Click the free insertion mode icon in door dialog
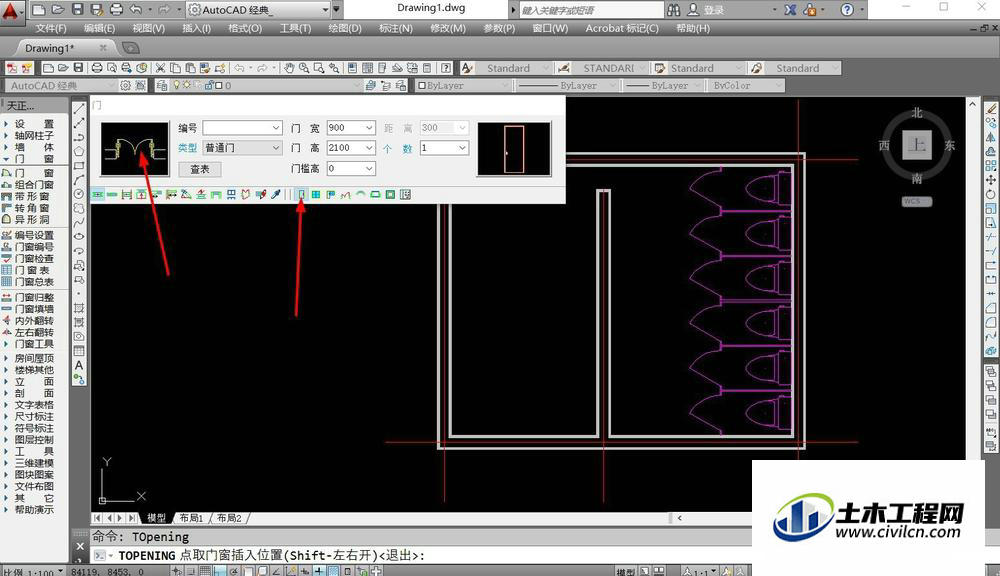The image size is (1000, 576). point(98,195)
